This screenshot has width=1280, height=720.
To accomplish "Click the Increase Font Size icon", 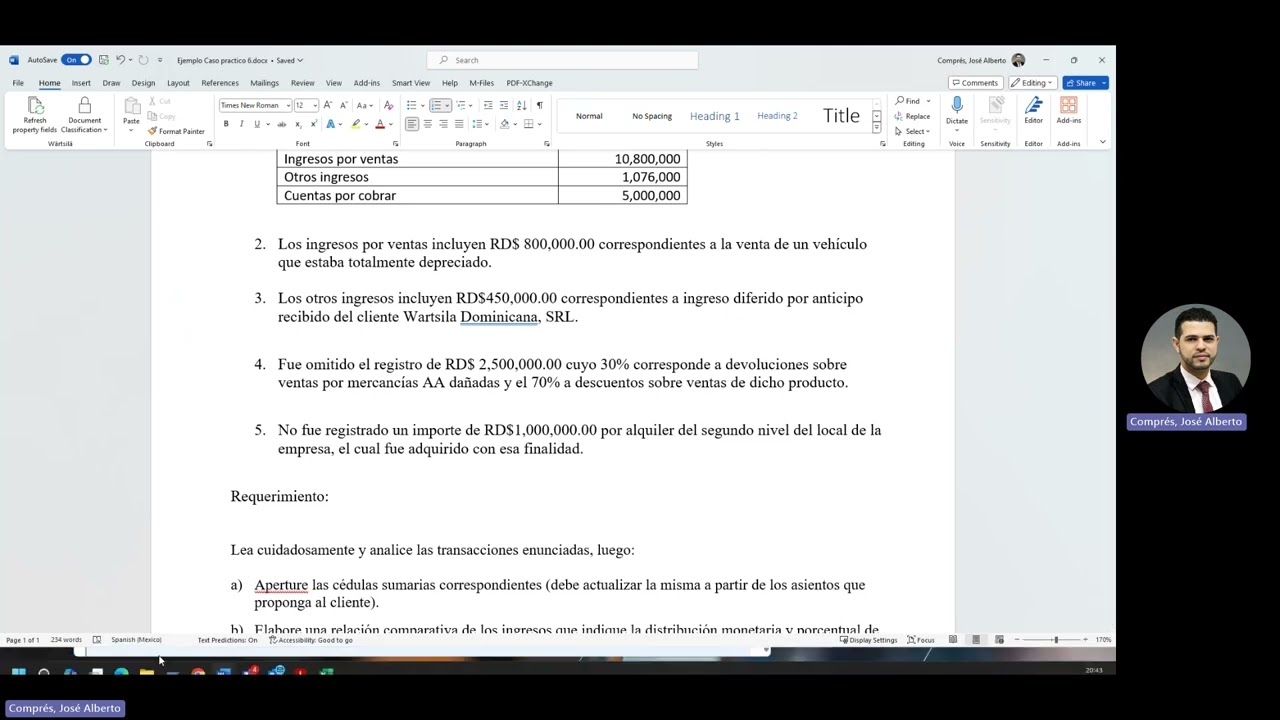I will [x=328, y=105].
